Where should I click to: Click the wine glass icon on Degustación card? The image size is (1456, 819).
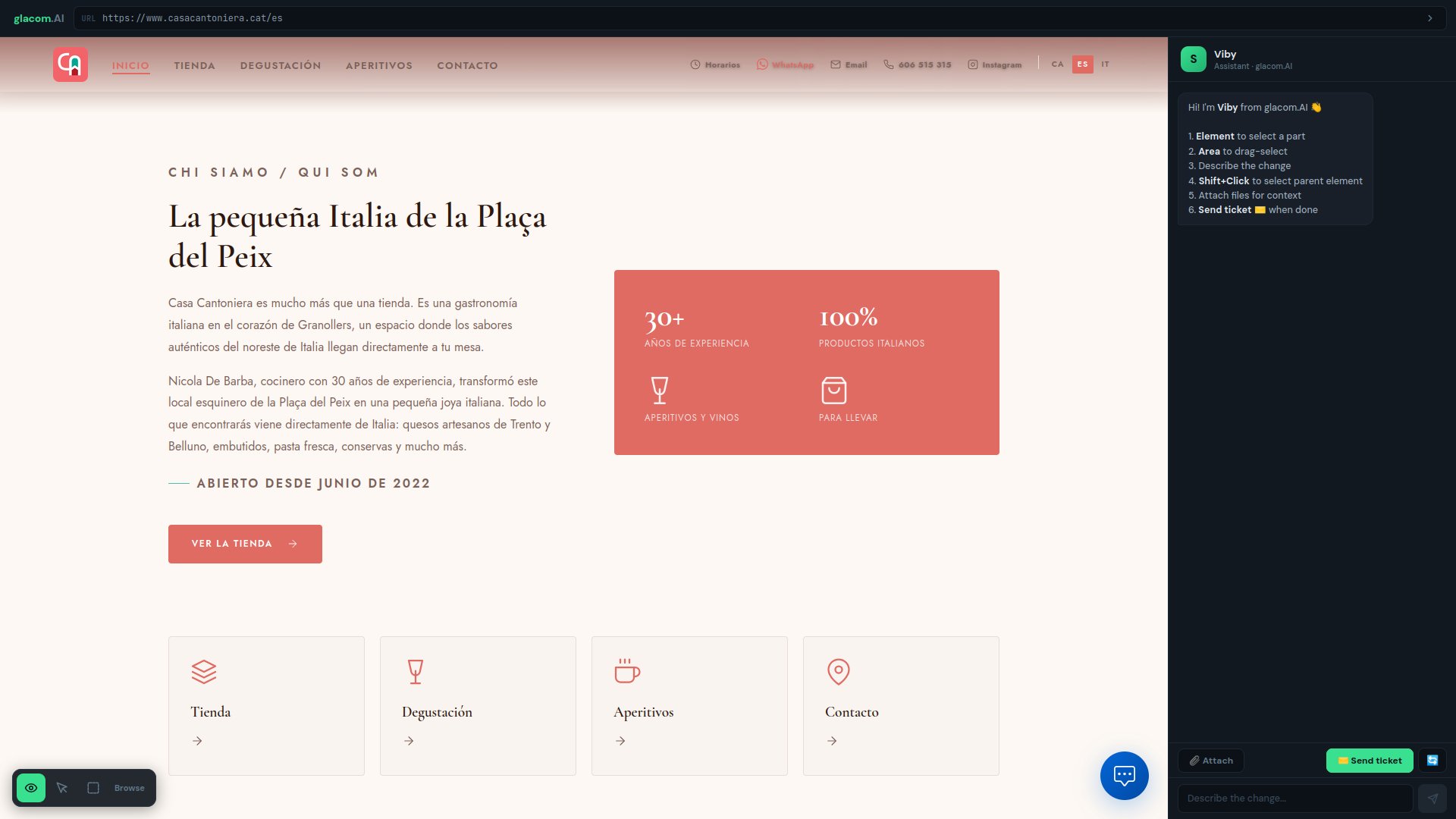[416, 671]
